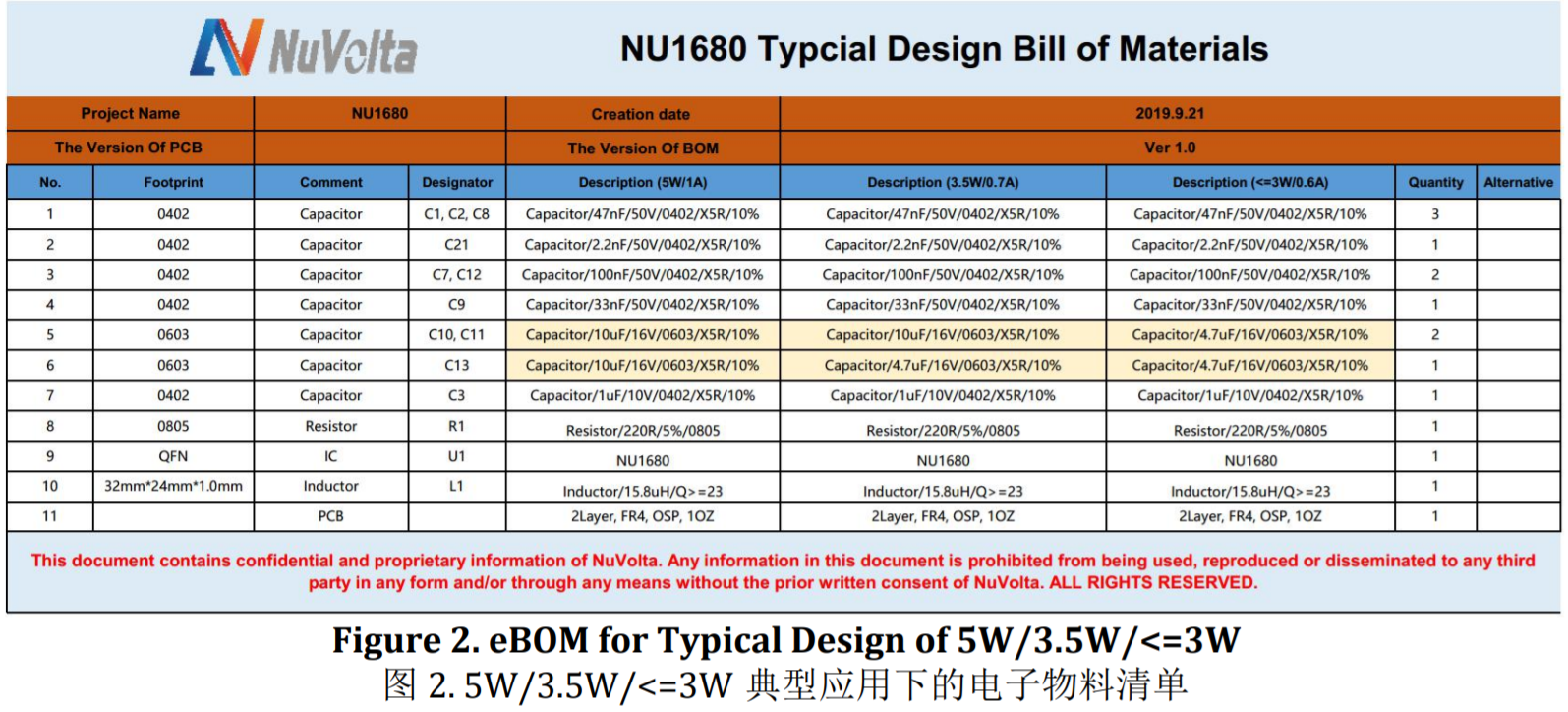The image size is (1568, 712).
Task: Select designator cell 'C10, C11'
Action: (457, 334)
